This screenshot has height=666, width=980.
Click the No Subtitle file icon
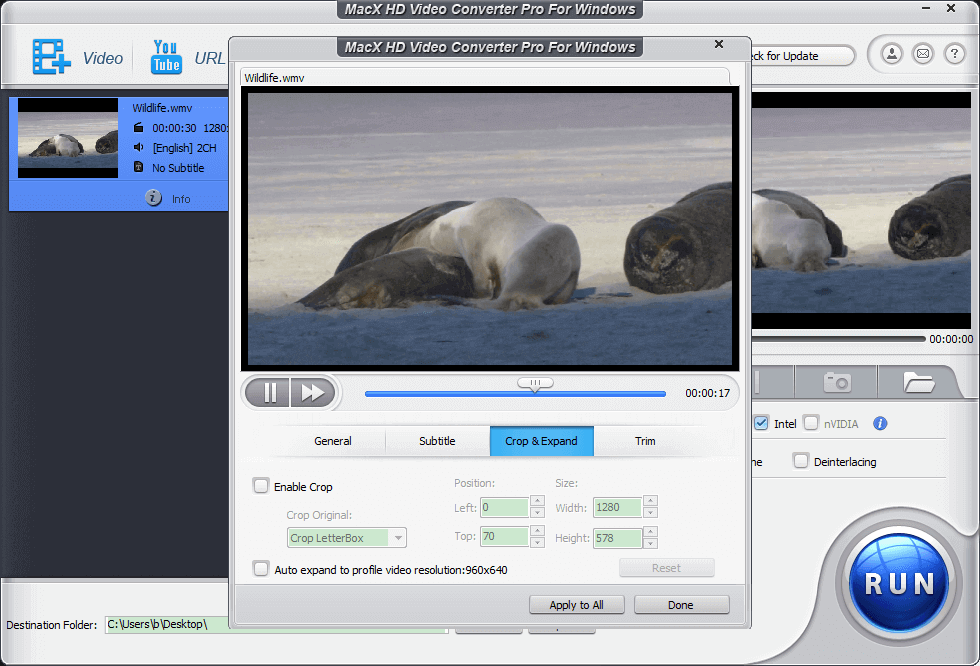coord(139,167)
